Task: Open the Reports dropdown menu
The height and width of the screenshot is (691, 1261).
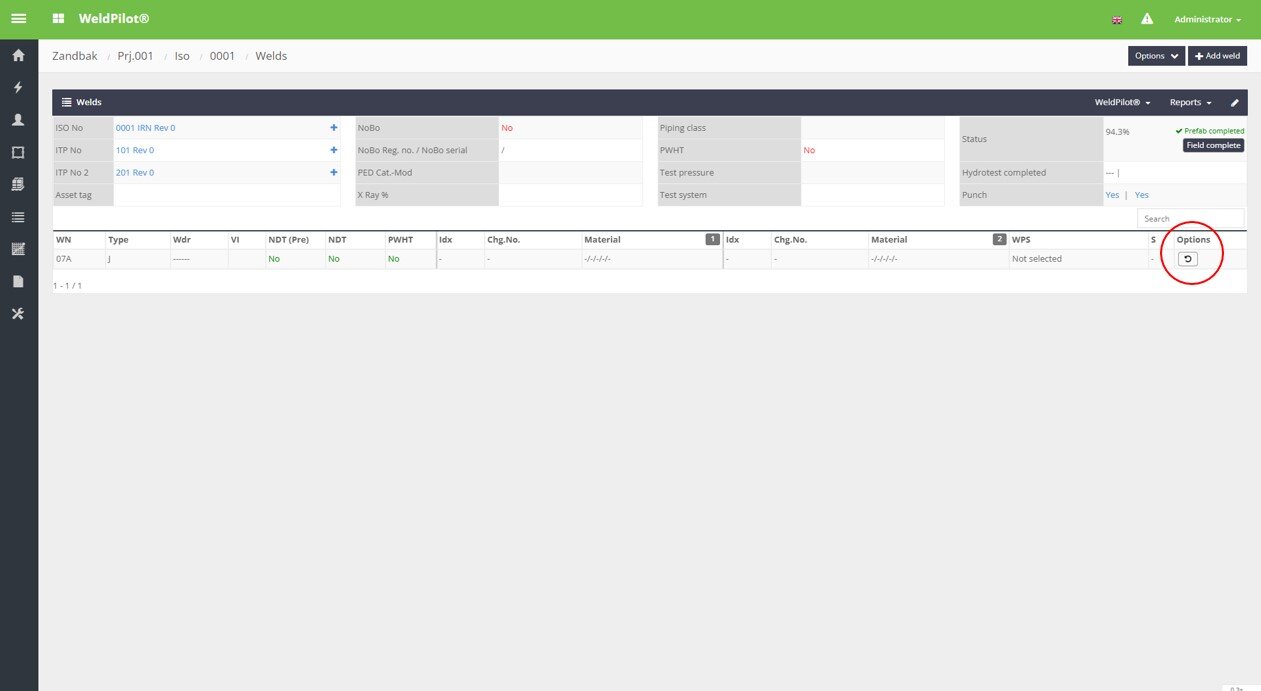Action: [1190, 103]
